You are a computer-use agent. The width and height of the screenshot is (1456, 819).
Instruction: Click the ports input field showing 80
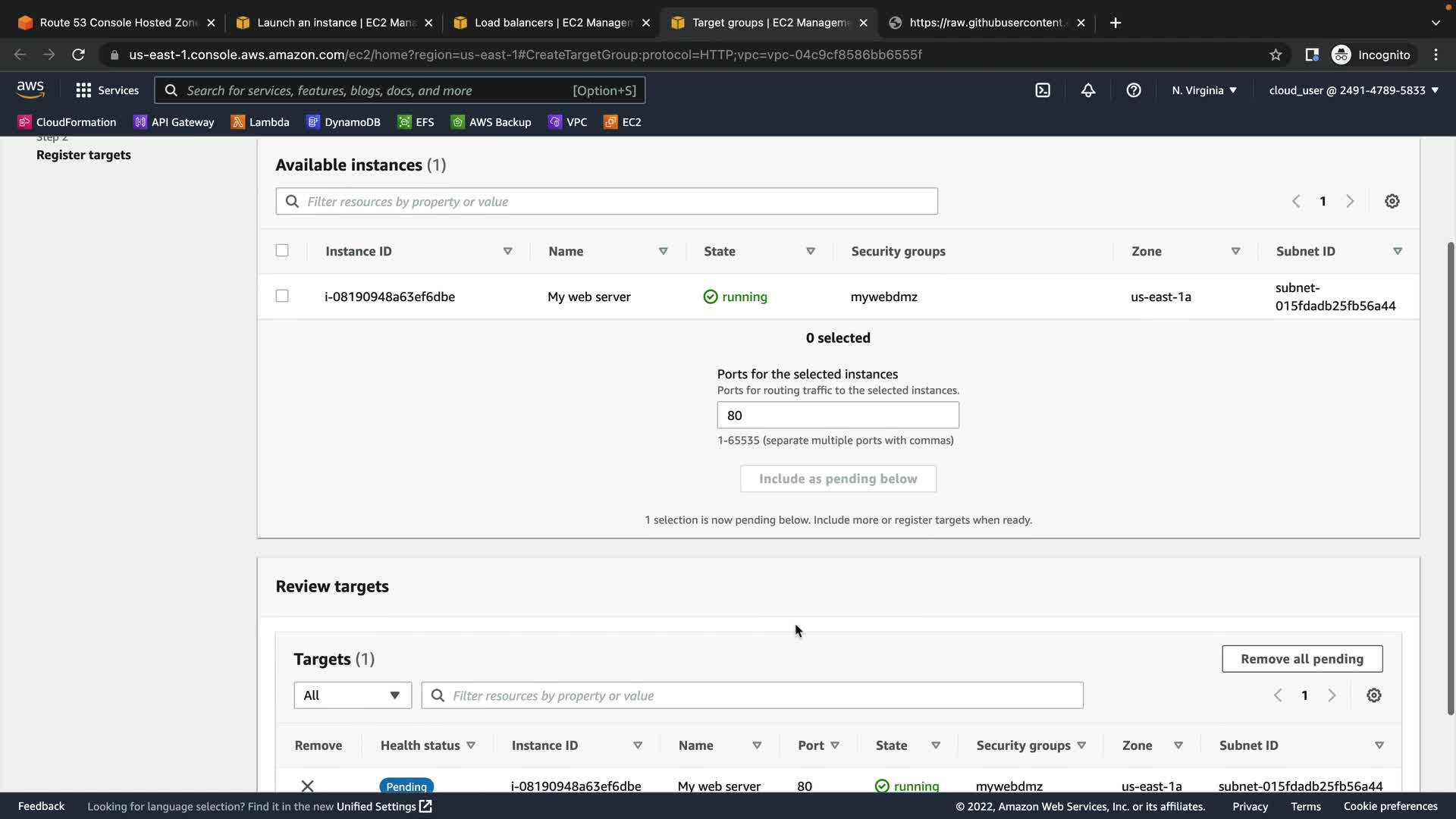pyautogui.click(x=838, y=416)
